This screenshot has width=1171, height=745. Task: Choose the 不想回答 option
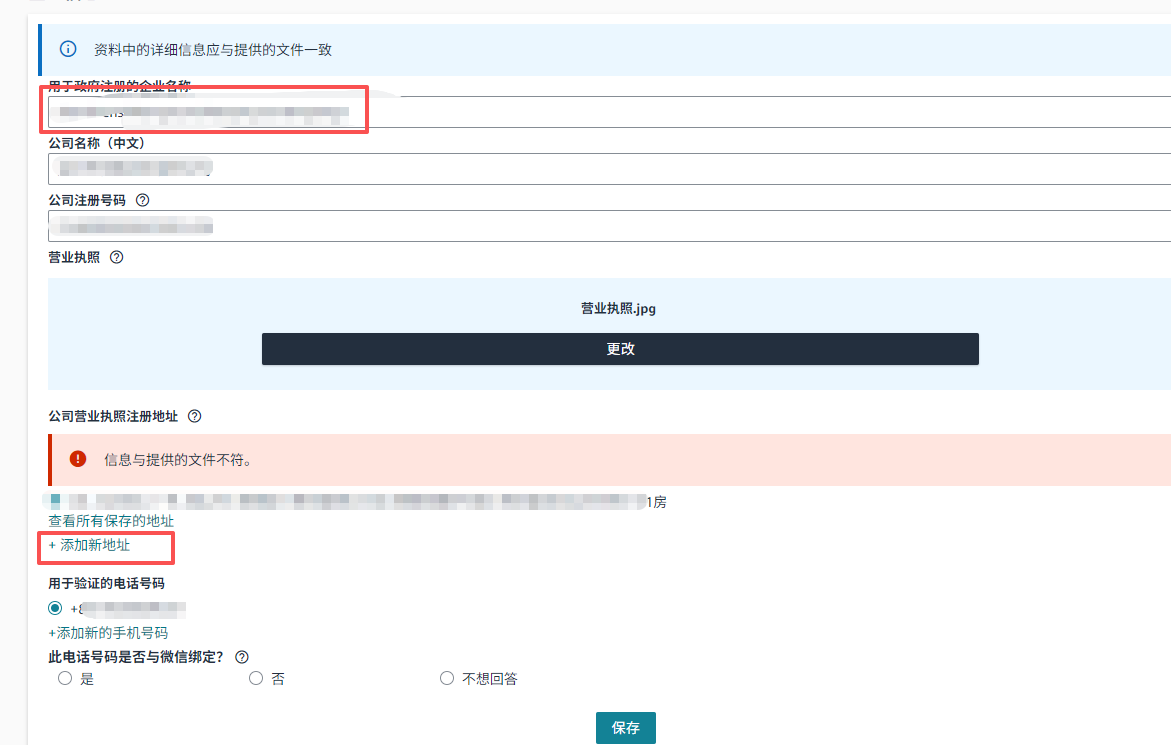(447, 678)
